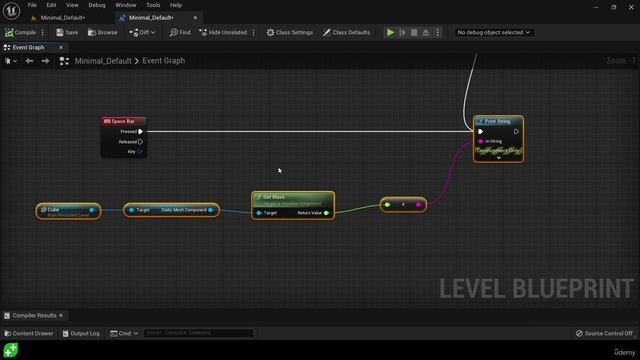
Task: Open the Cmd type dropdown
Action: [124, 333]
